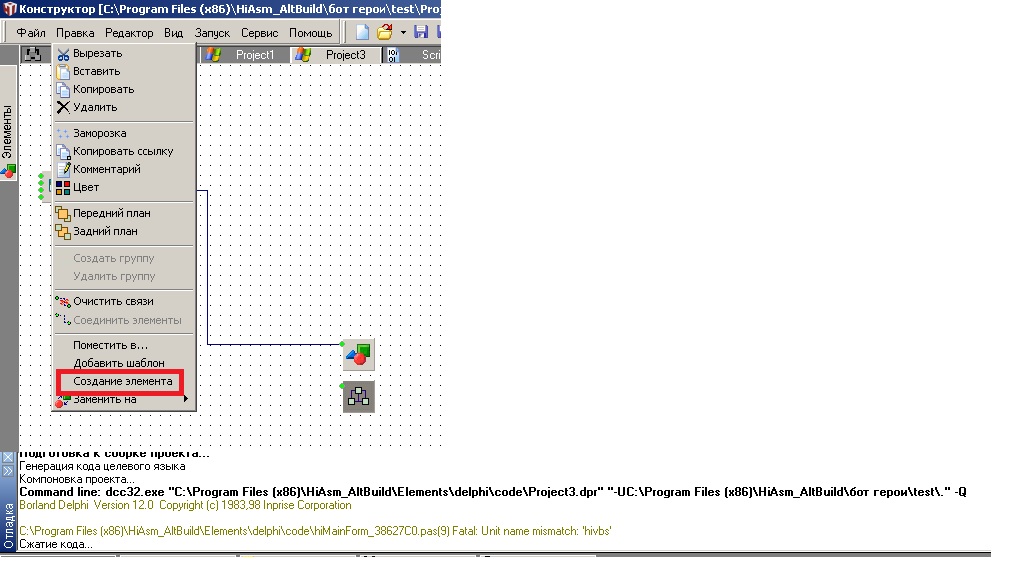Open the Запуск menu
The height and width of the screenshot is (578, 1018).
212,33
